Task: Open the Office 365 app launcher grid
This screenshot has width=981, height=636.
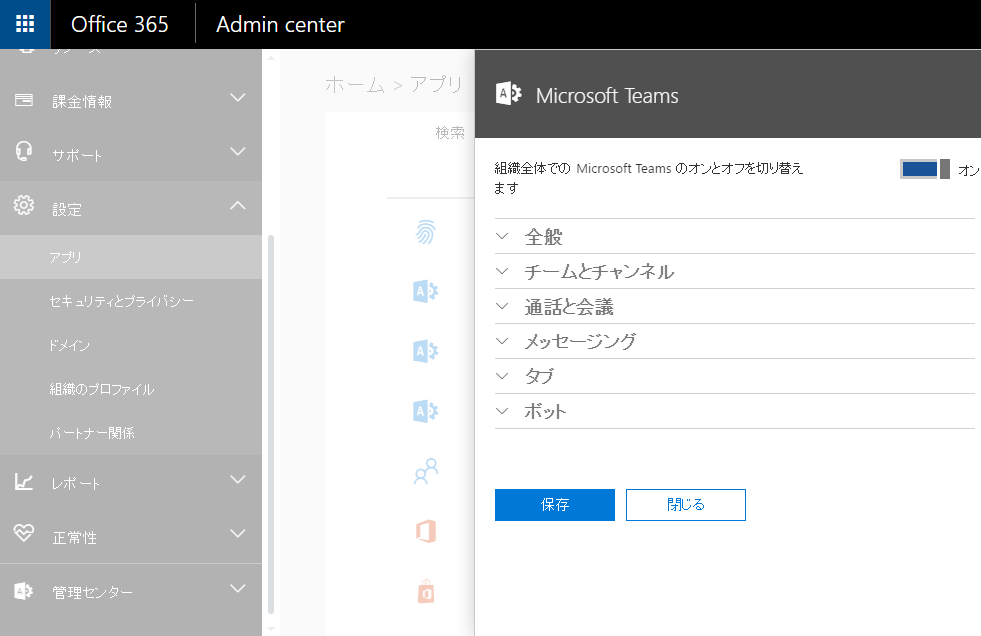Action: click(24, 24)
